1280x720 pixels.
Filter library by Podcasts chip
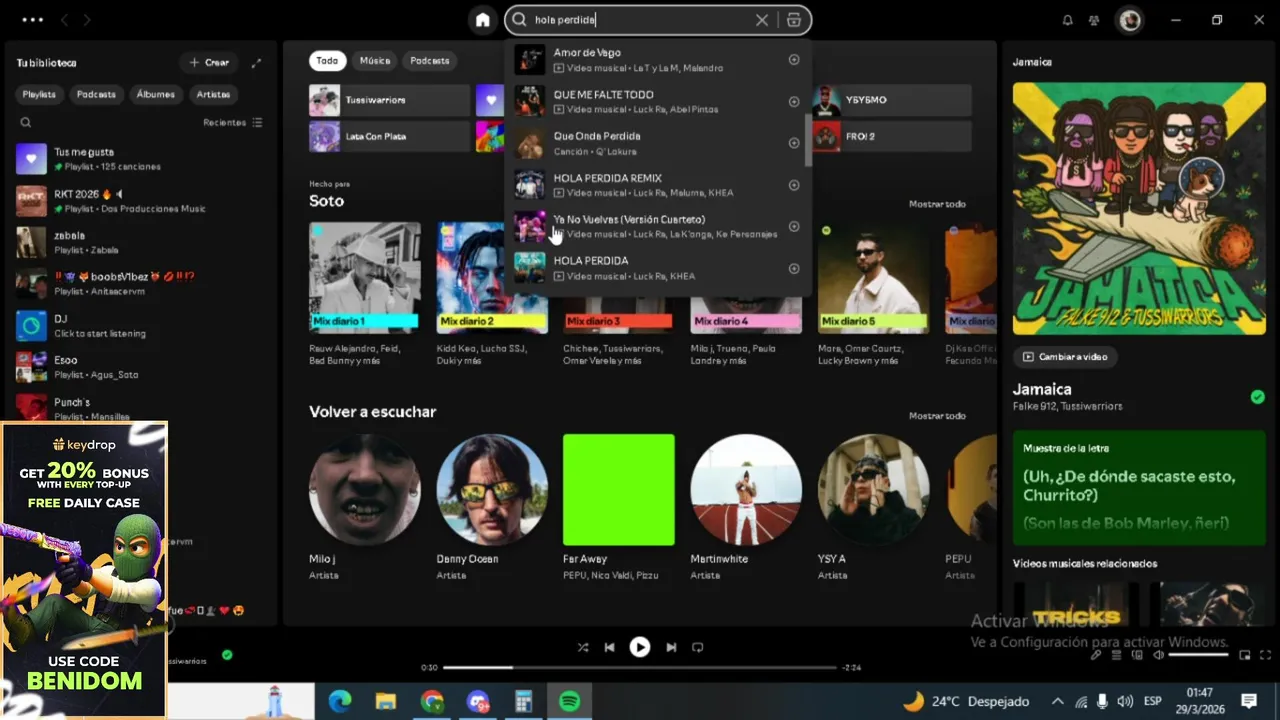point(96,94)
